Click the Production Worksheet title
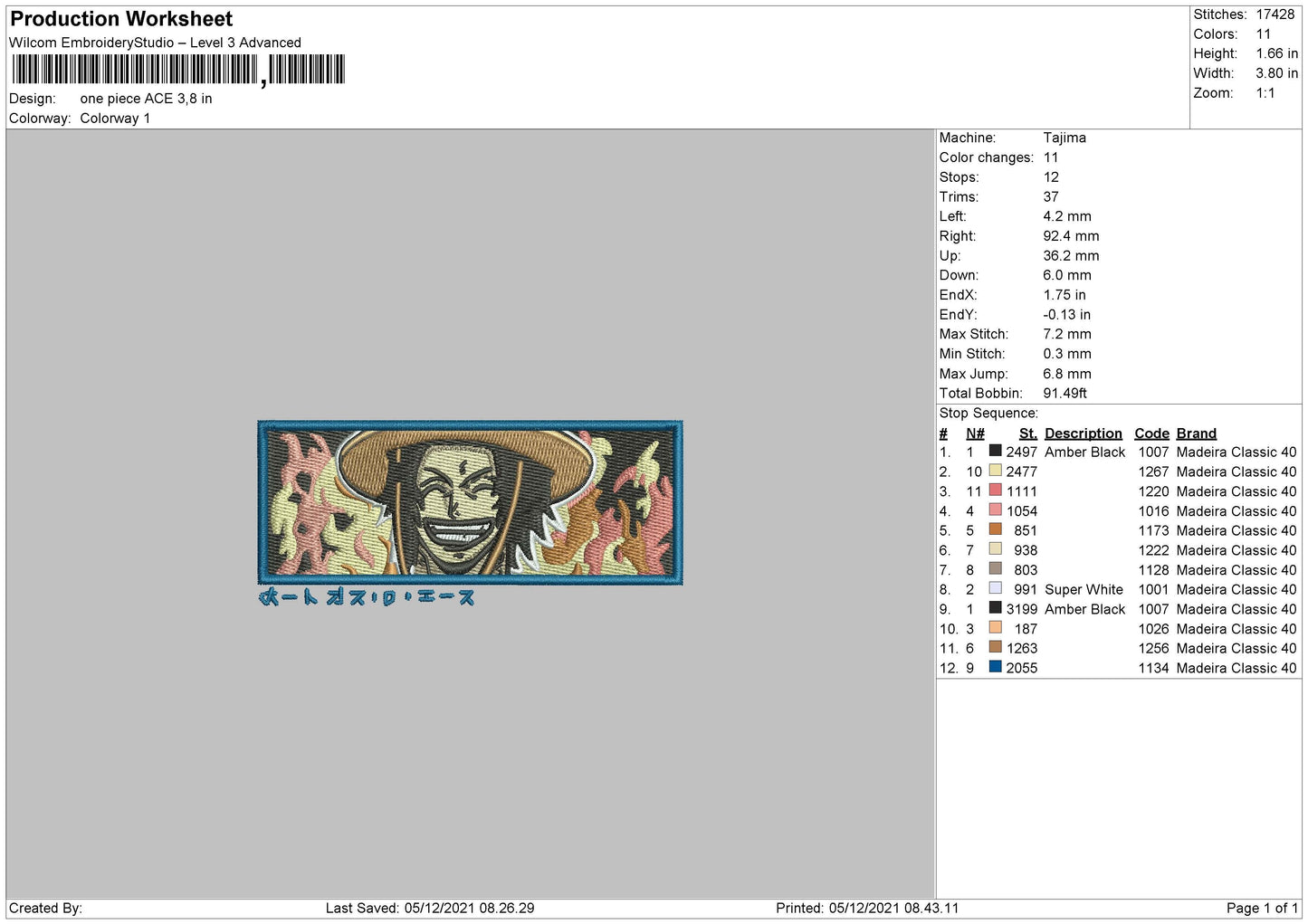 click(x=121, y=19)
